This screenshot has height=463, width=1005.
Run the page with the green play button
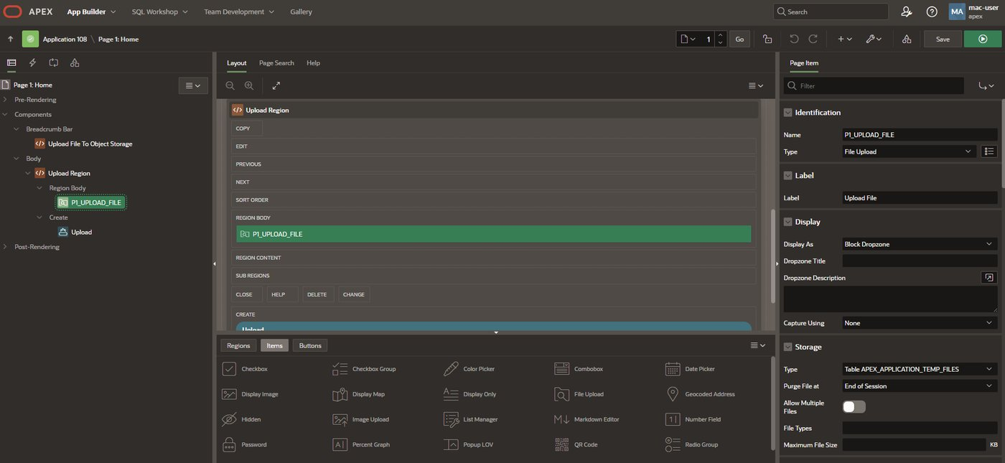click(983, 39)
